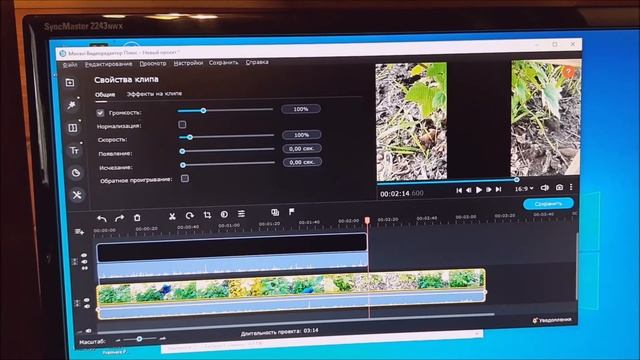Open the Настройки menu
The width and height of the screenshot is (640, 360).
point(188,63)
